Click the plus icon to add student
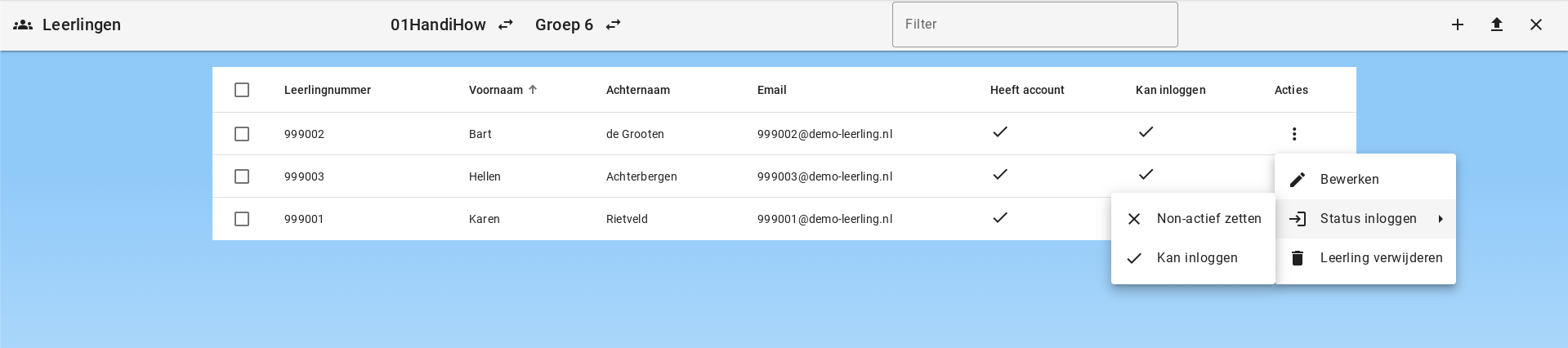Screen dimensions: 1568x348 tap(1457, 25)
